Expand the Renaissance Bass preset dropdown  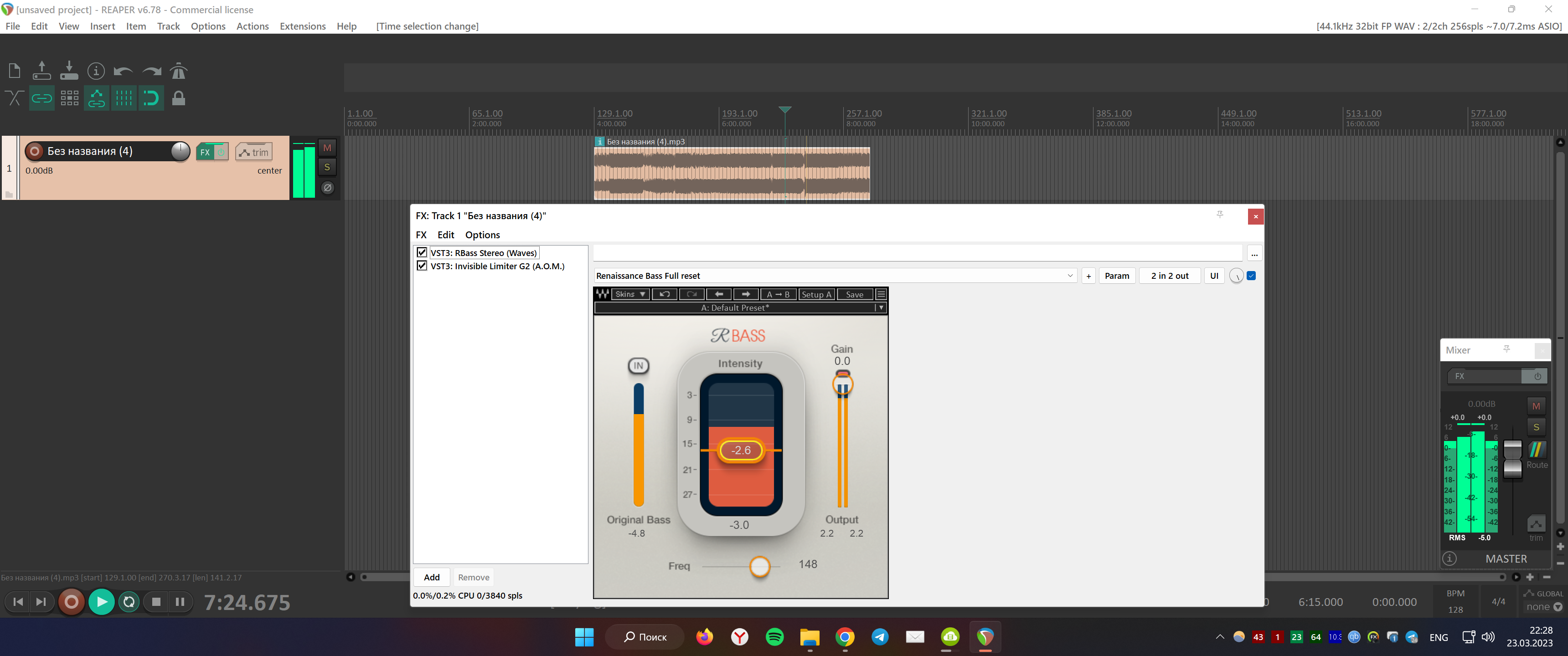pyautogui.click(x=1069, y=276)
